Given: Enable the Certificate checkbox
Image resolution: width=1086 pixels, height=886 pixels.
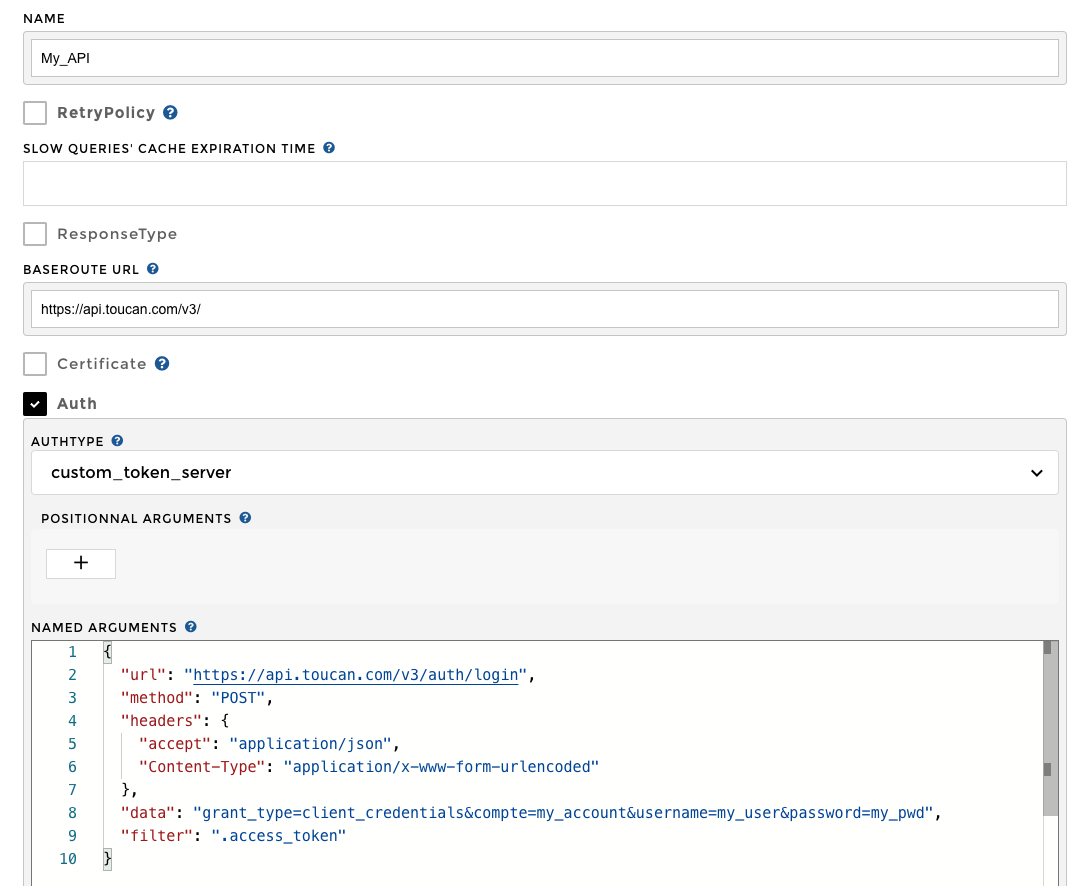Looking at the screenshot, I should coord(35,364).
